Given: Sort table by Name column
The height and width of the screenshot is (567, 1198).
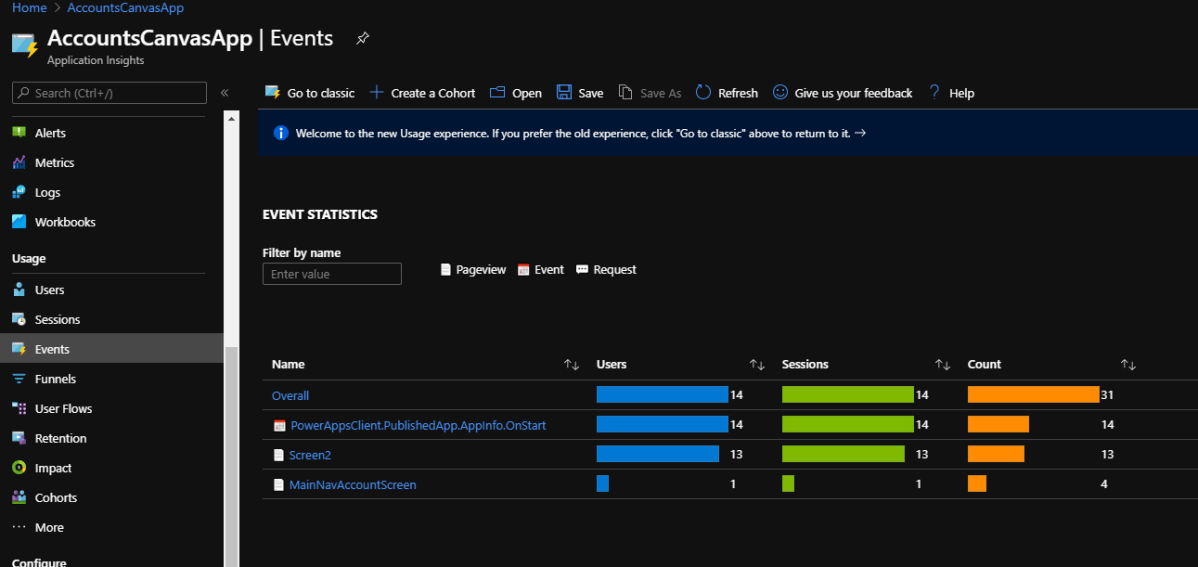Looking at the screenshot, I should (571, 365).
